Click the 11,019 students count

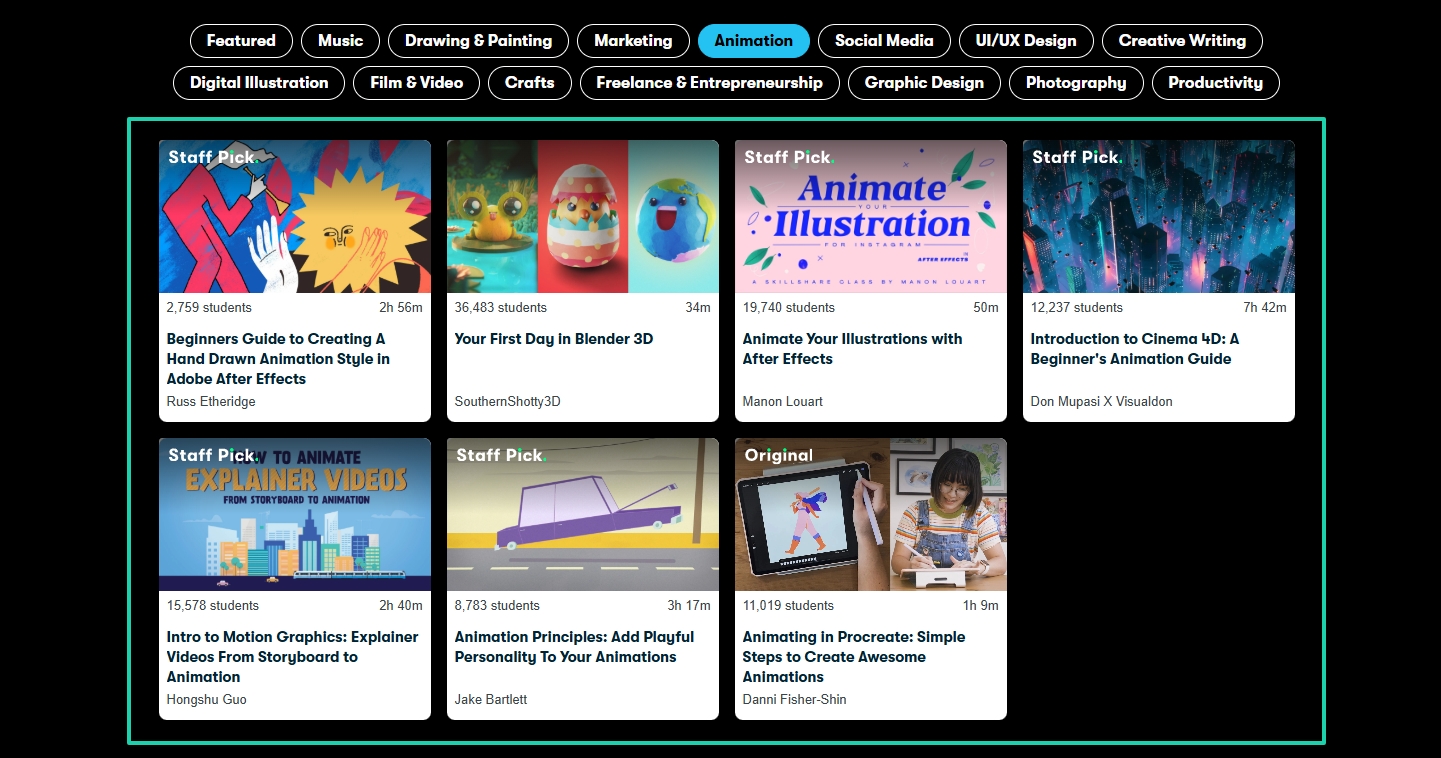click(x=788, y=605)
